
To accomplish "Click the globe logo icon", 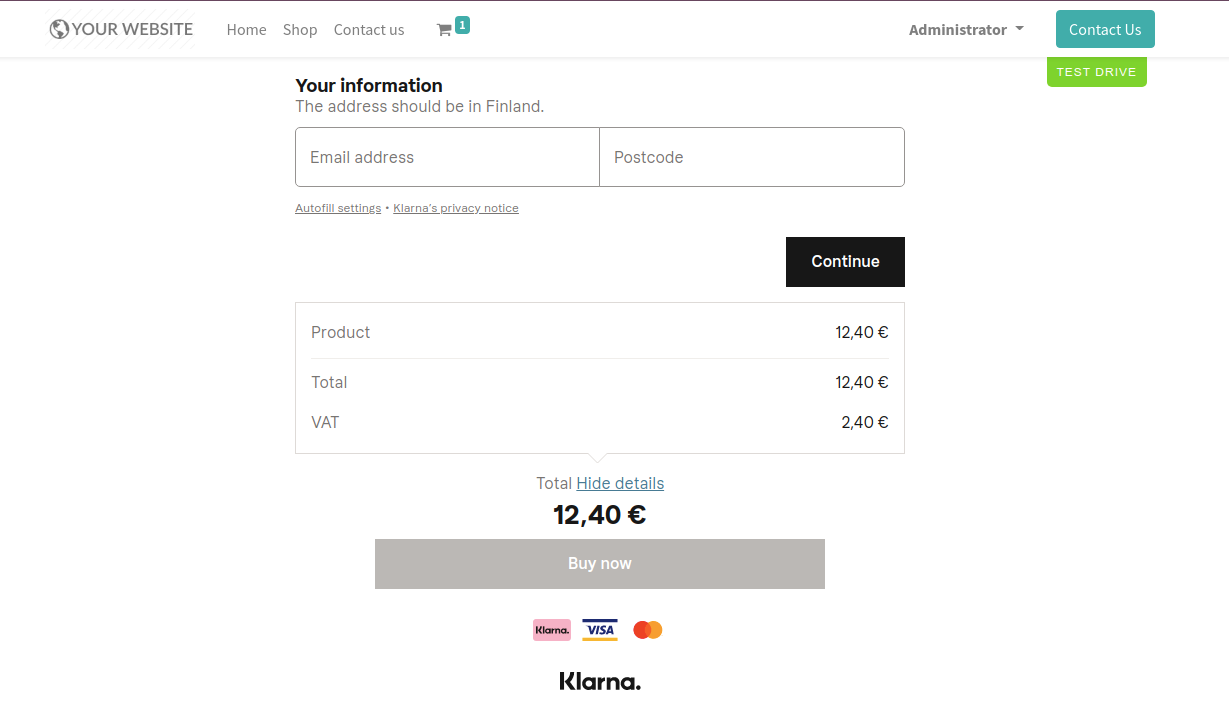I will coord(59,29).
